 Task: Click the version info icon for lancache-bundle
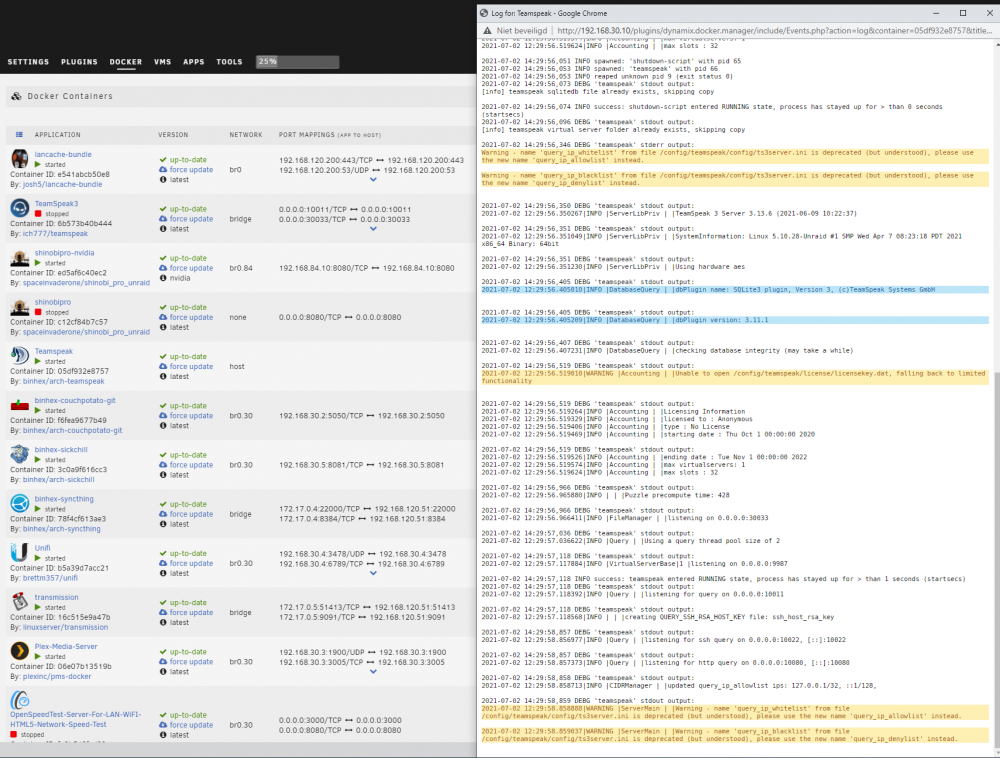[163, 180]
